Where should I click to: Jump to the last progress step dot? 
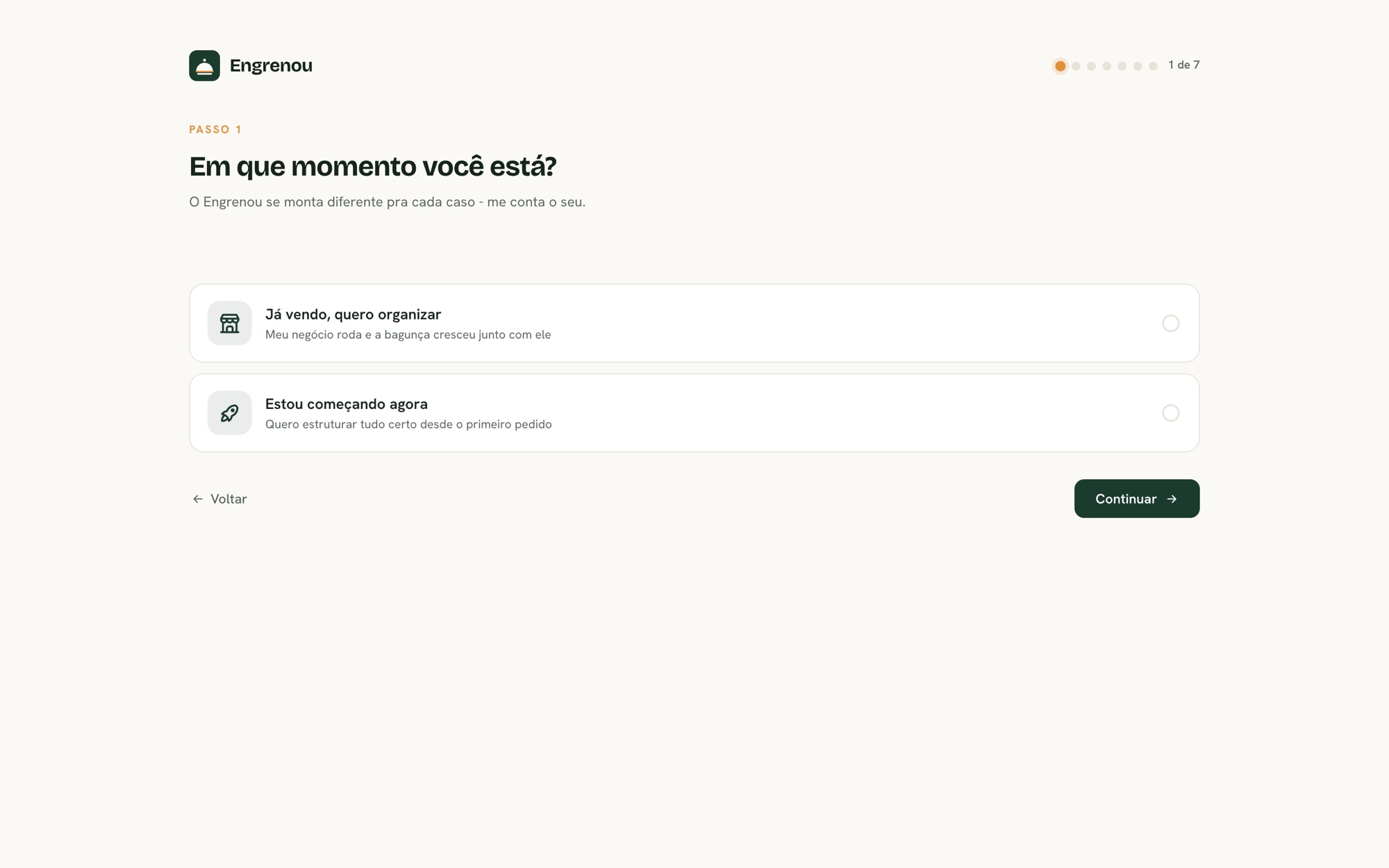[x=1153, y=66]
